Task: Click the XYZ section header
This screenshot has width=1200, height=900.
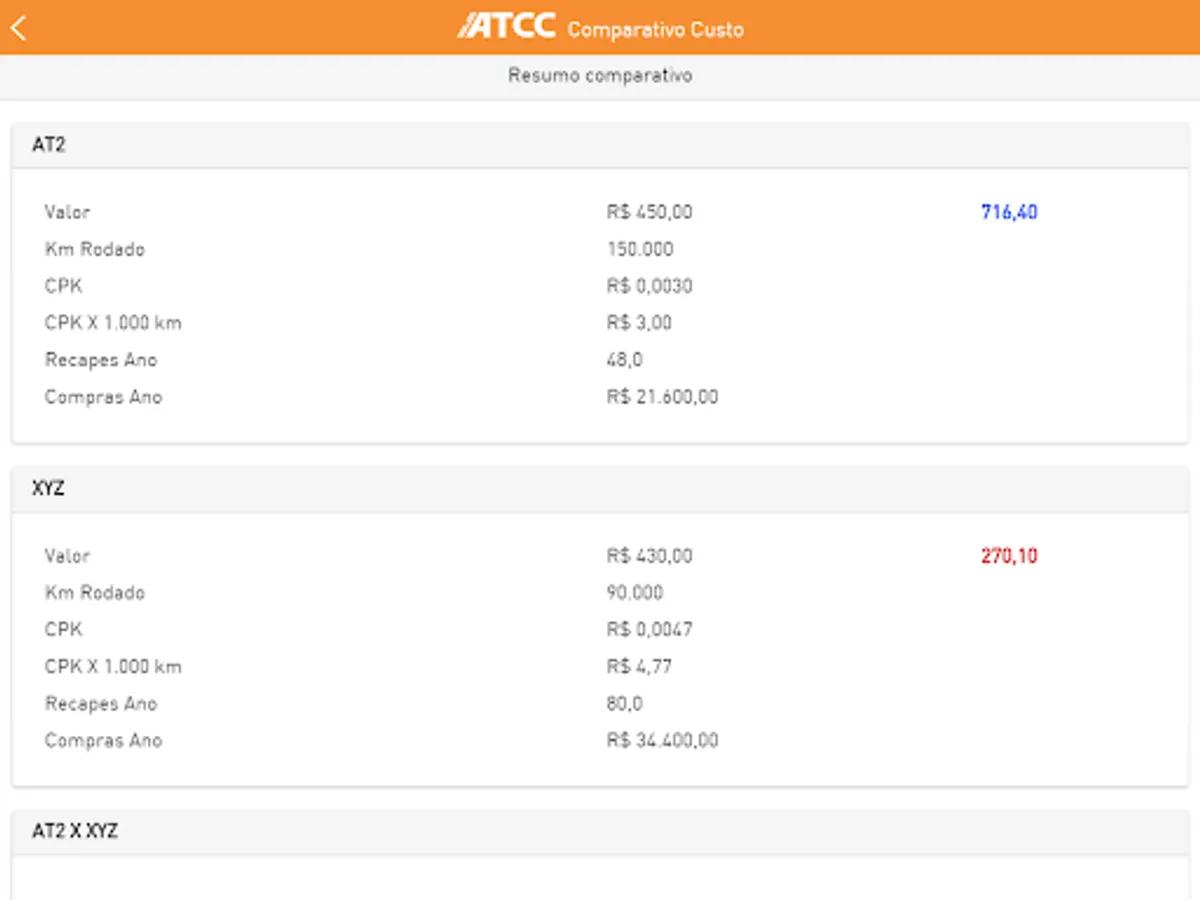Action: coord(49,489)
